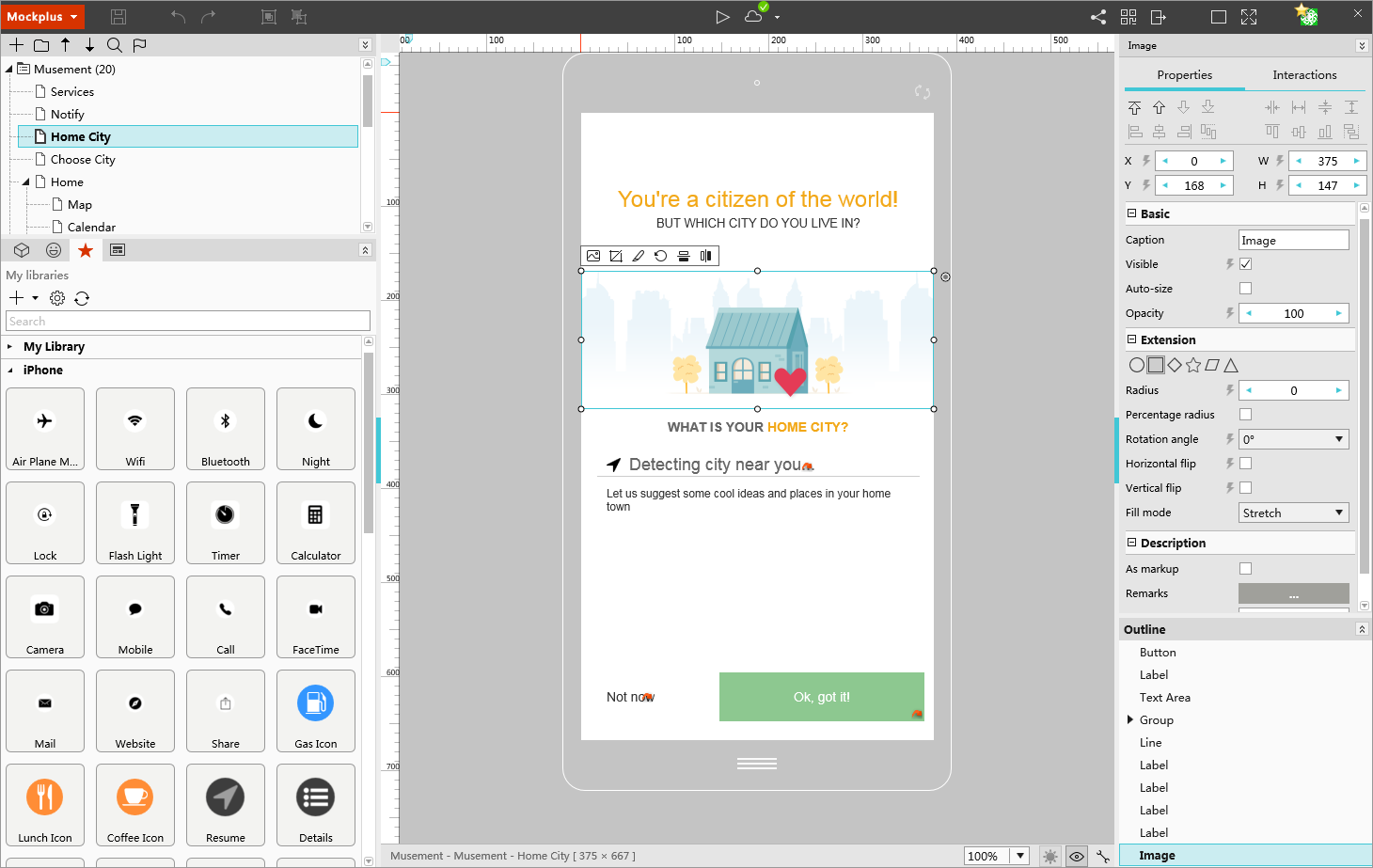Select the Services page
The height and width of the screenshot is (868, 1373).
[x=72, y=92]
